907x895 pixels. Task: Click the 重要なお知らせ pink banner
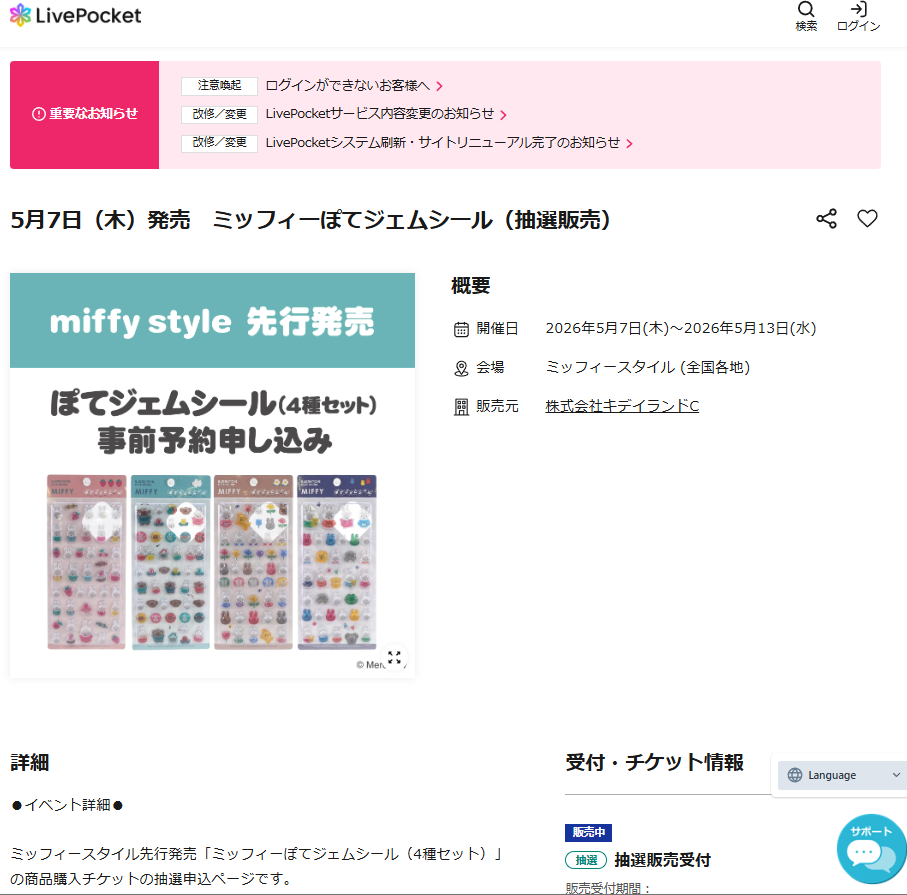tap(85, 114)
